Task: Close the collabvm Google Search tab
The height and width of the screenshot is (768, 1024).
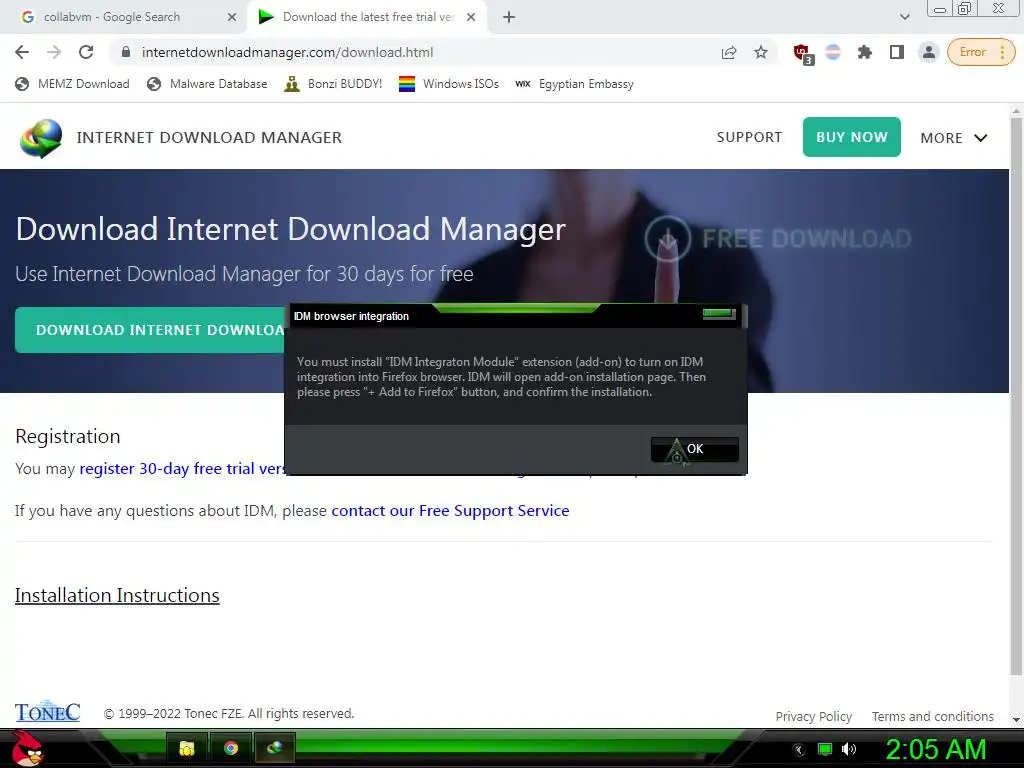Action: pos(232,18)
